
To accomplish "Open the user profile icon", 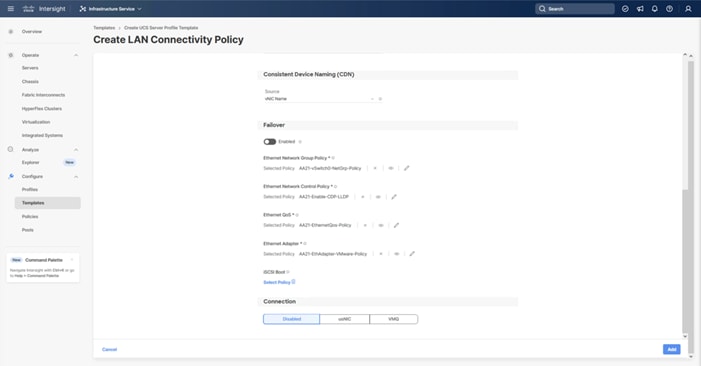I will [x=688, y=8].
